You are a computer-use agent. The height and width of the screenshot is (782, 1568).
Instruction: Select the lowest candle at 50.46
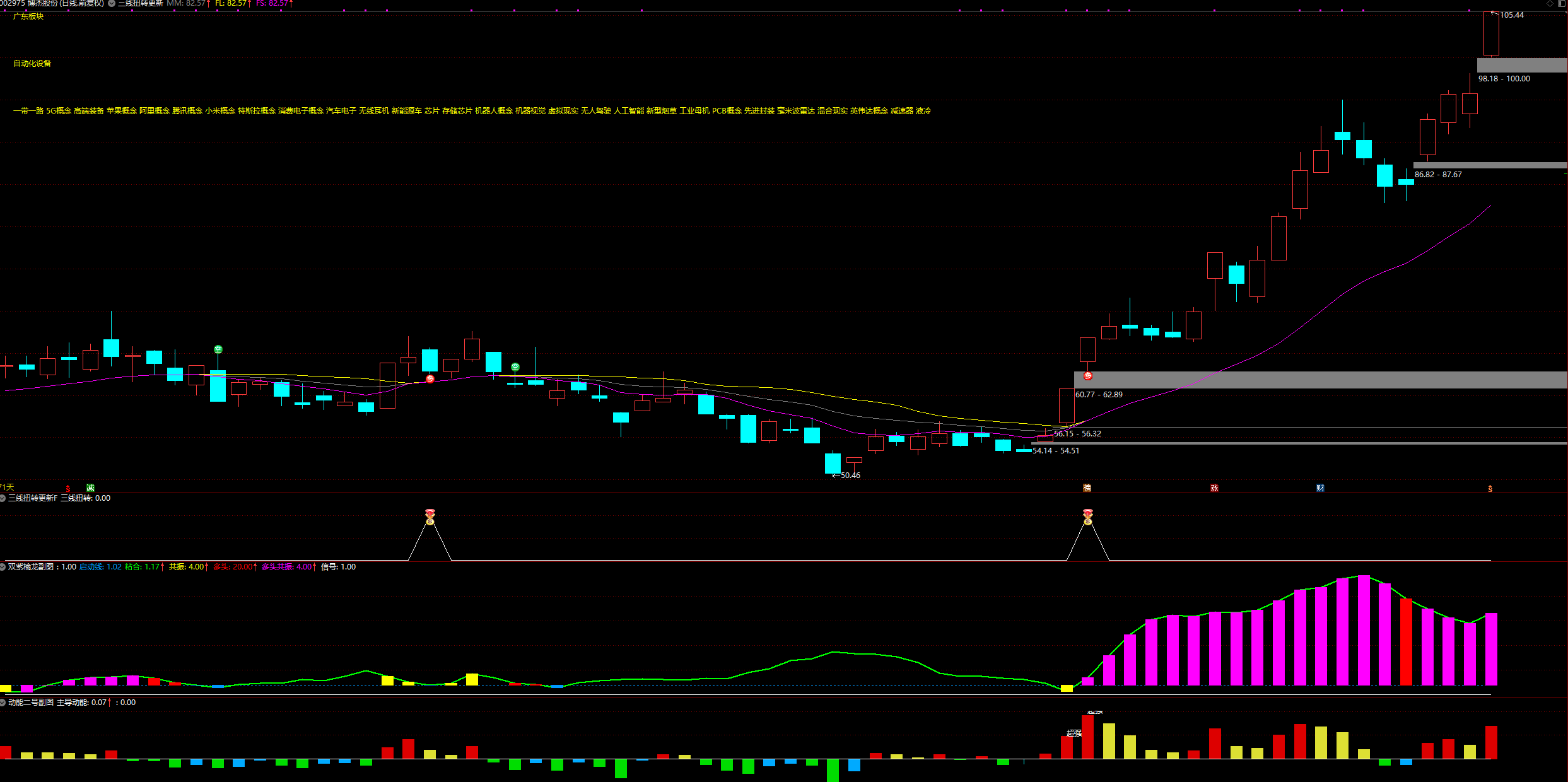[x=833, y=463]
